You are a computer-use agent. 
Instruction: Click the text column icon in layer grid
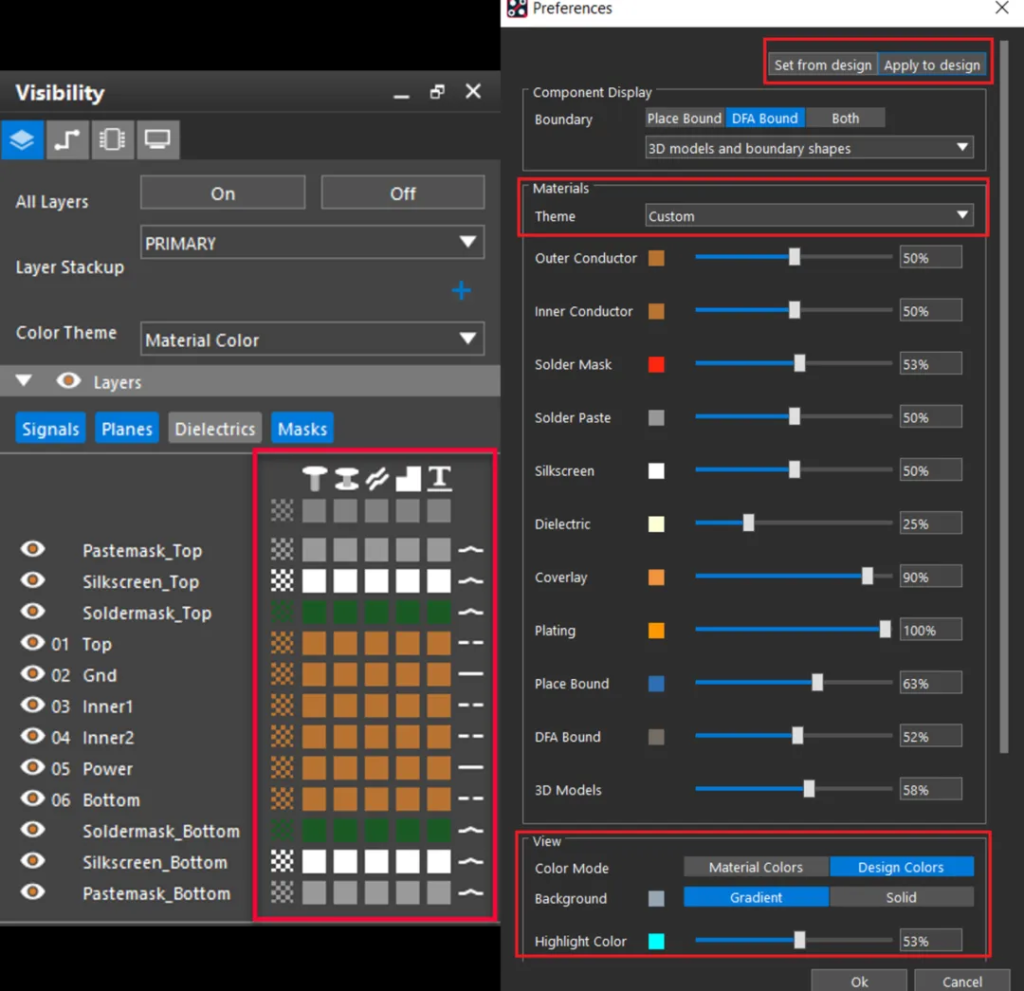pyautogui.click(x=439, y=479)
